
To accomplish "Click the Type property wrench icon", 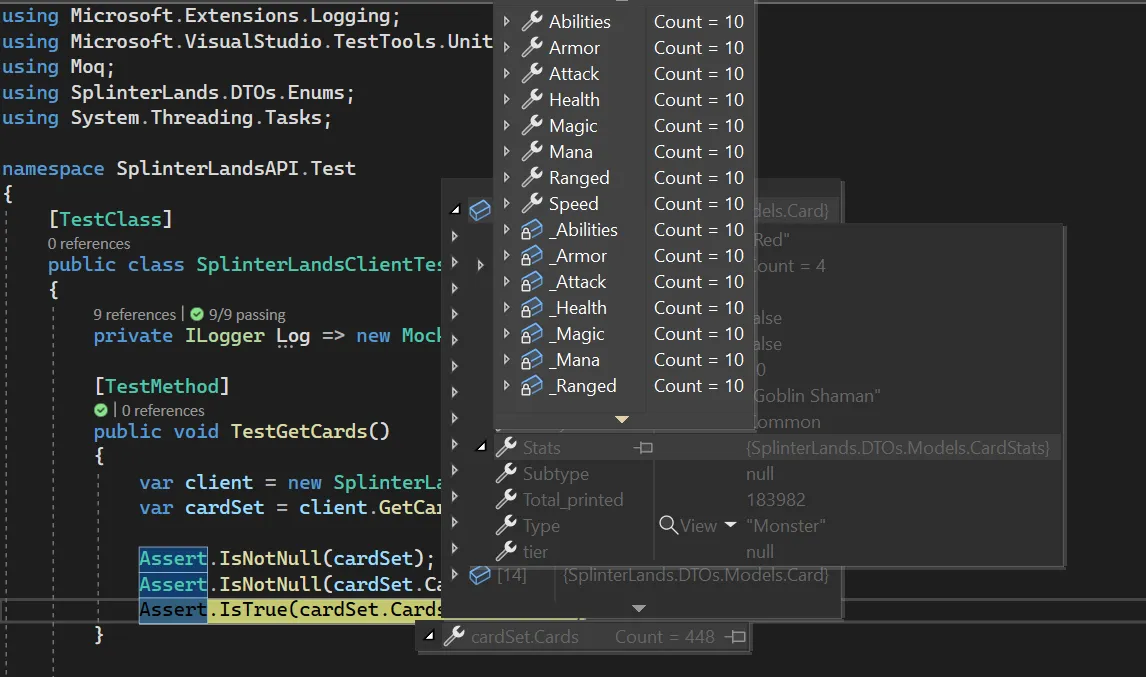I will [x=506, y=525].
